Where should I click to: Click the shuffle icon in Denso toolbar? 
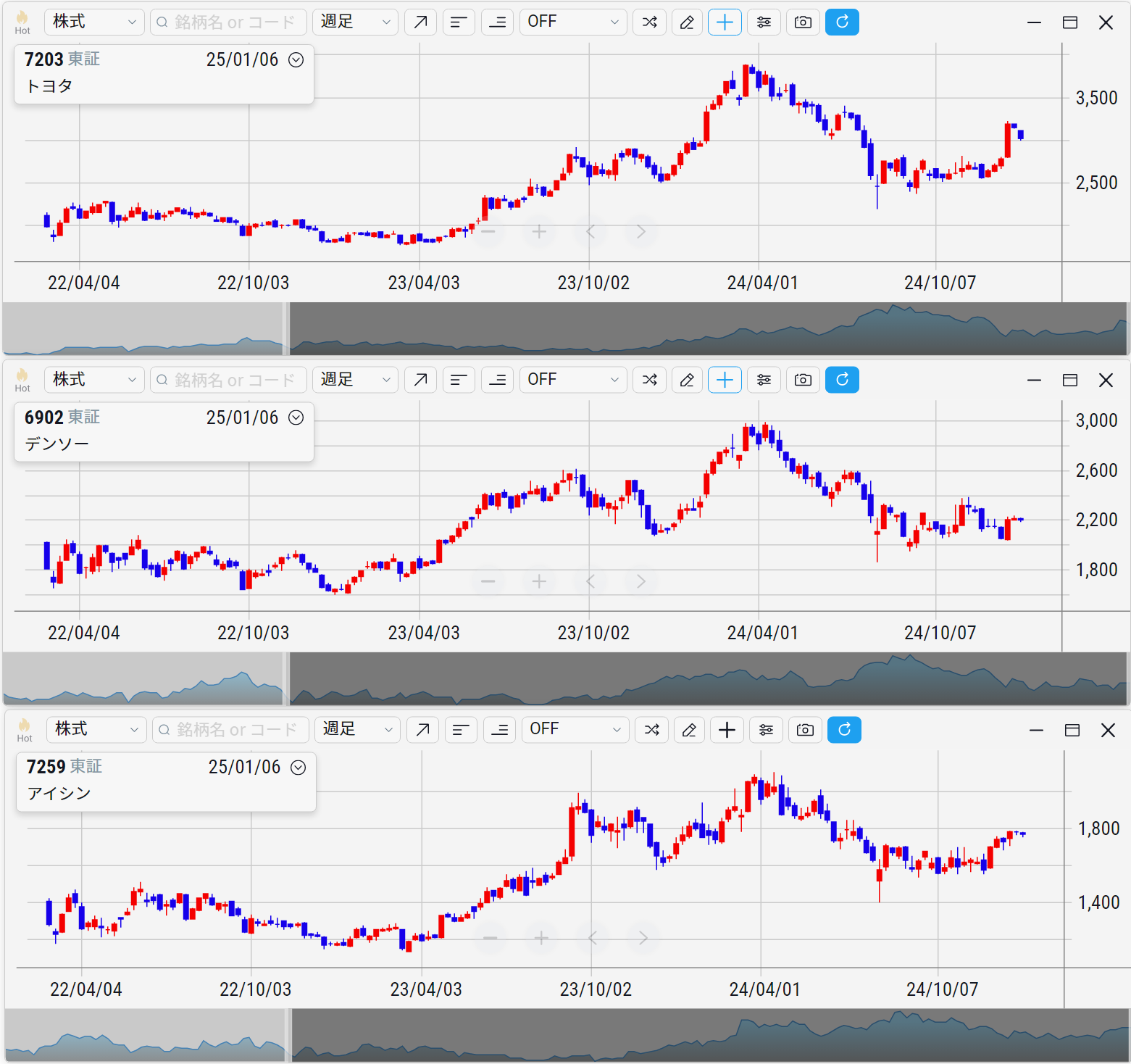point(649,379)
